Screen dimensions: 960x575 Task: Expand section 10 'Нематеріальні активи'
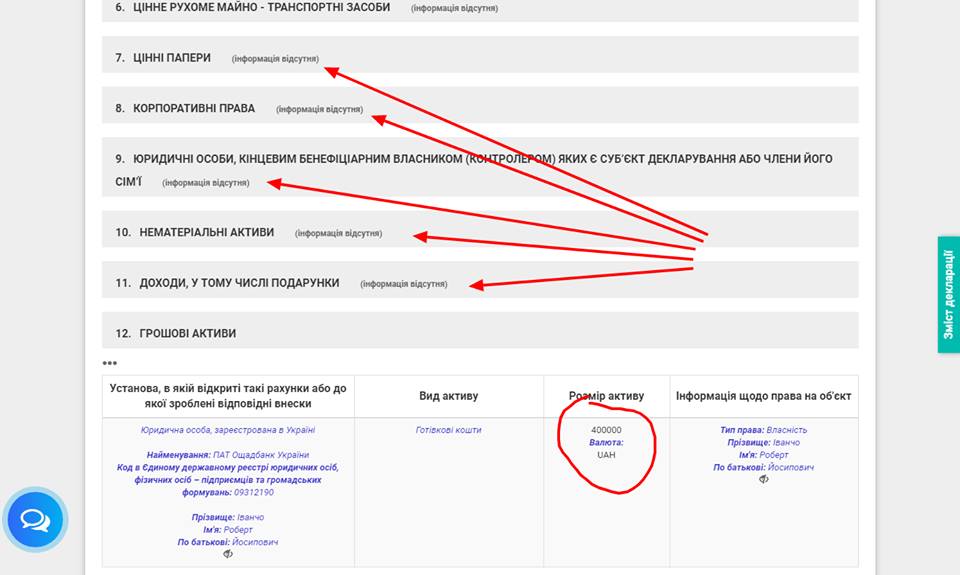tap(206, 232)
